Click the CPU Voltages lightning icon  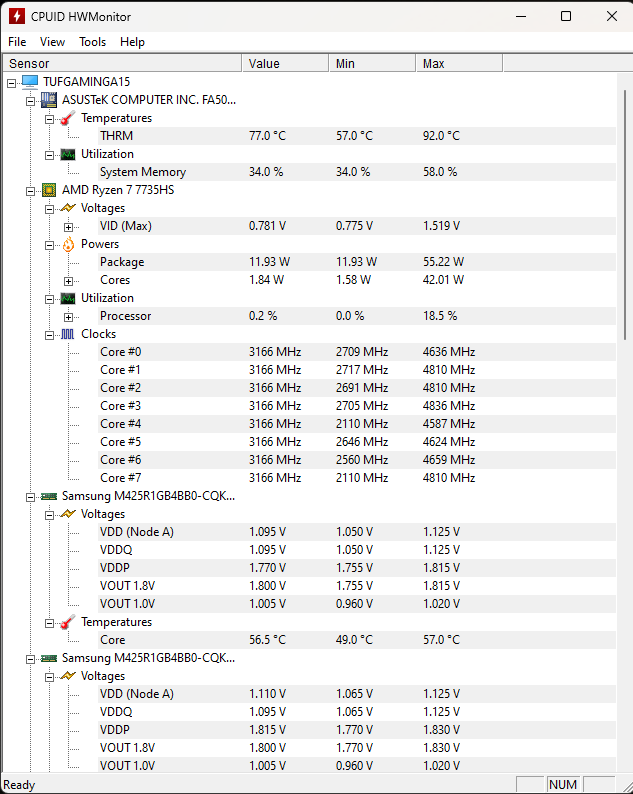68,208
